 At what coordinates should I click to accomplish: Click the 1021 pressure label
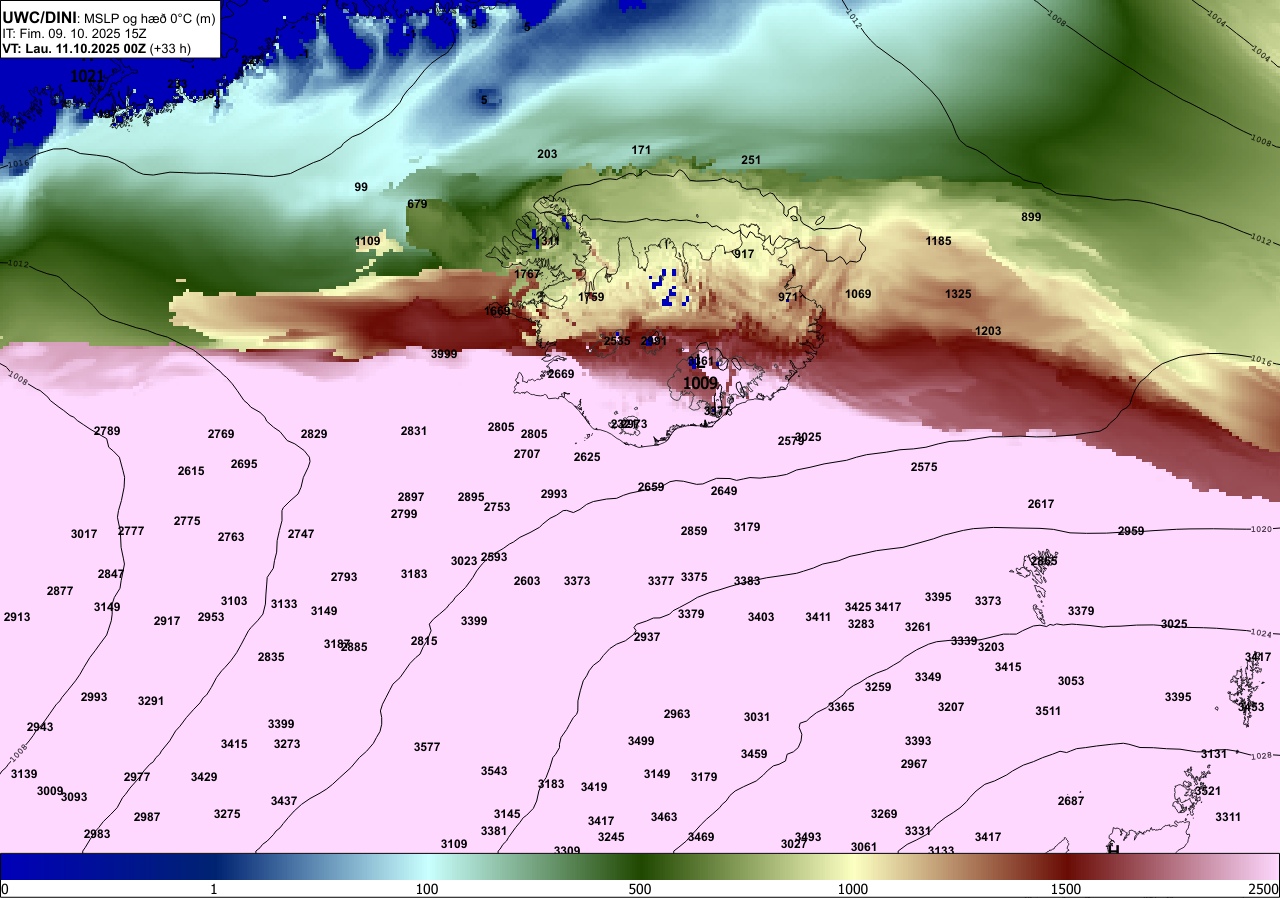point(87,76)
